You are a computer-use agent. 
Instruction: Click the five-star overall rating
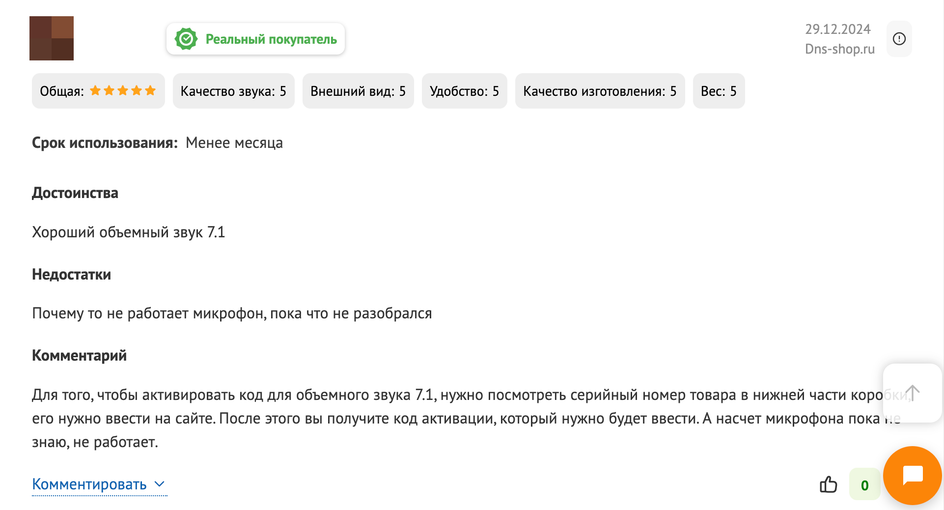tap(123, 91)
